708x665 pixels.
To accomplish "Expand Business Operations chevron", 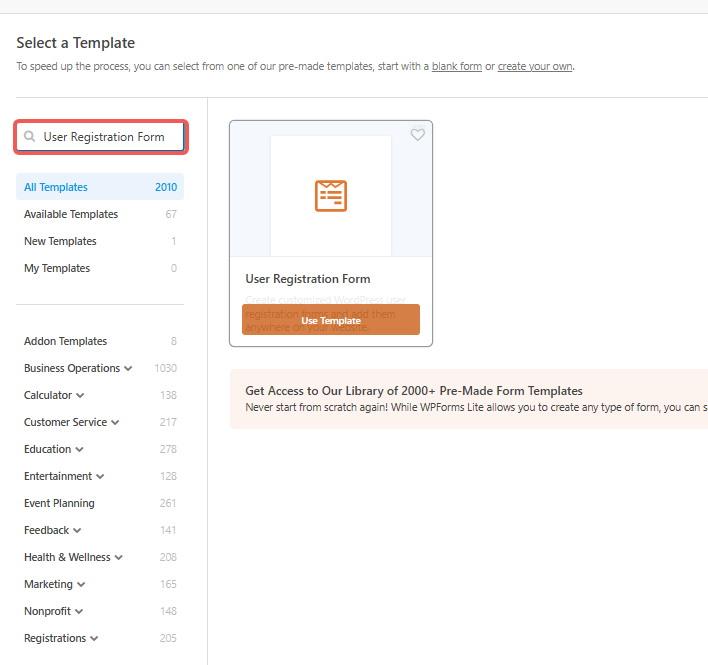I will pos(128,369).
